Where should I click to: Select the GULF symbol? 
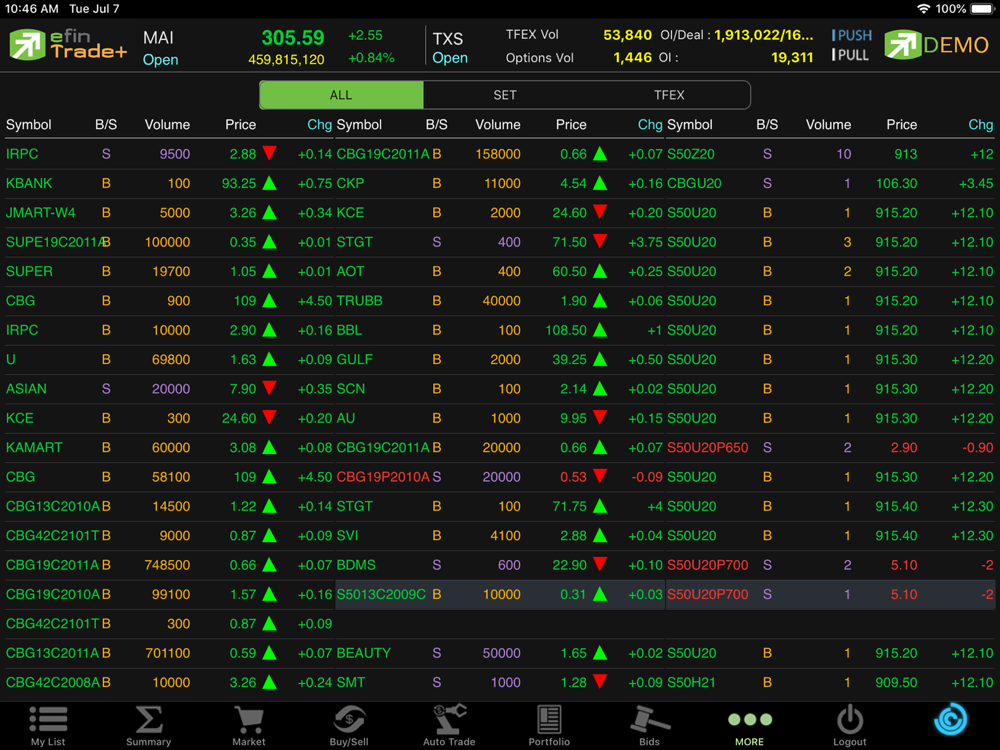pos(354,359)
